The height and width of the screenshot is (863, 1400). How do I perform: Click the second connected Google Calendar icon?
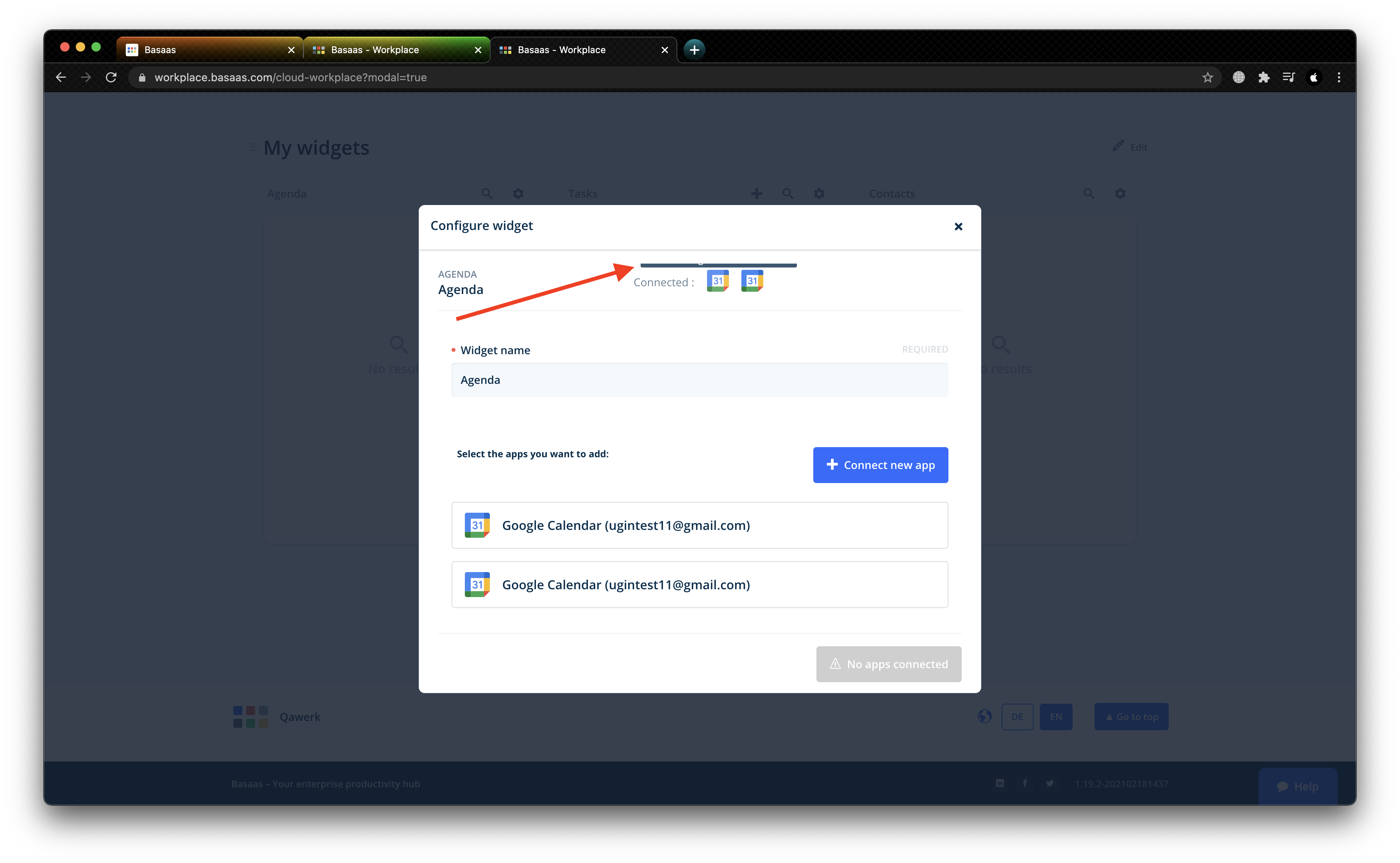point(752,281)
